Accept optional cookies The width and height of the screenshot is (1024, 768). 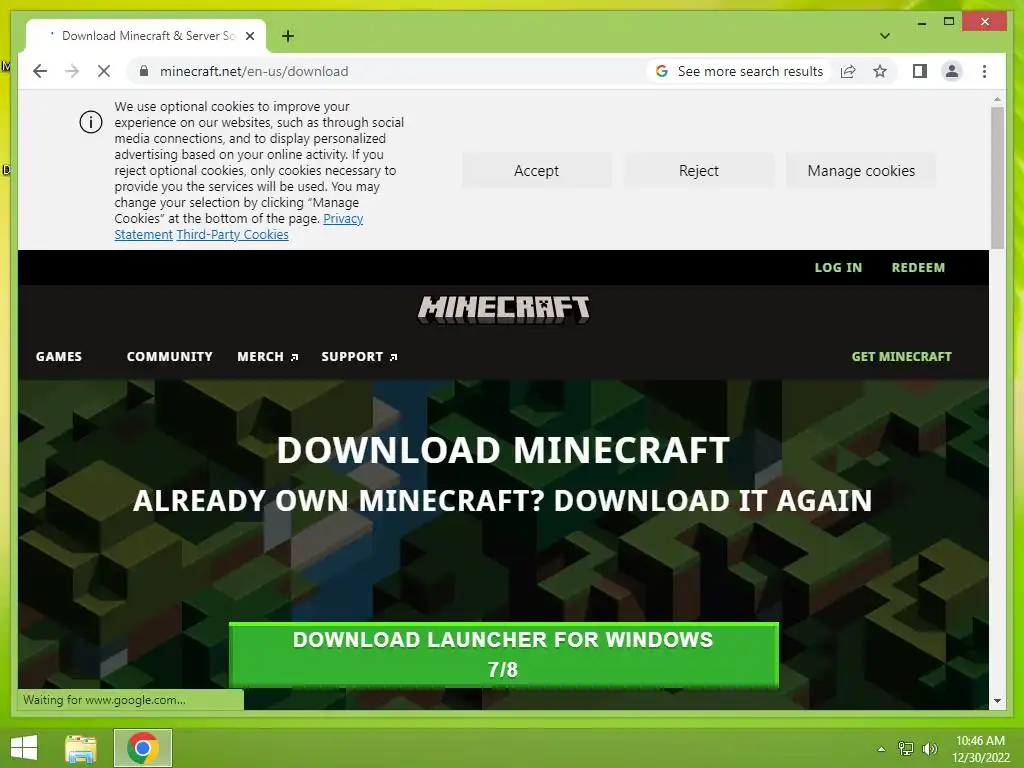pyautogui.click(x=536, y=170)
